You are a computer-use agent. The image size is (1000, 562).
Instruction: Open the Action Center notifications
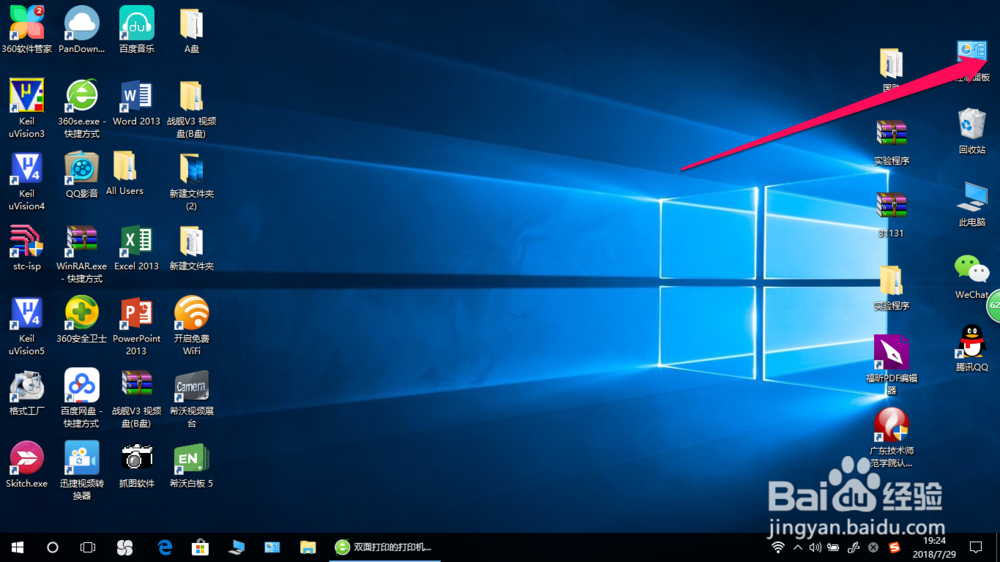coord(976,547)
